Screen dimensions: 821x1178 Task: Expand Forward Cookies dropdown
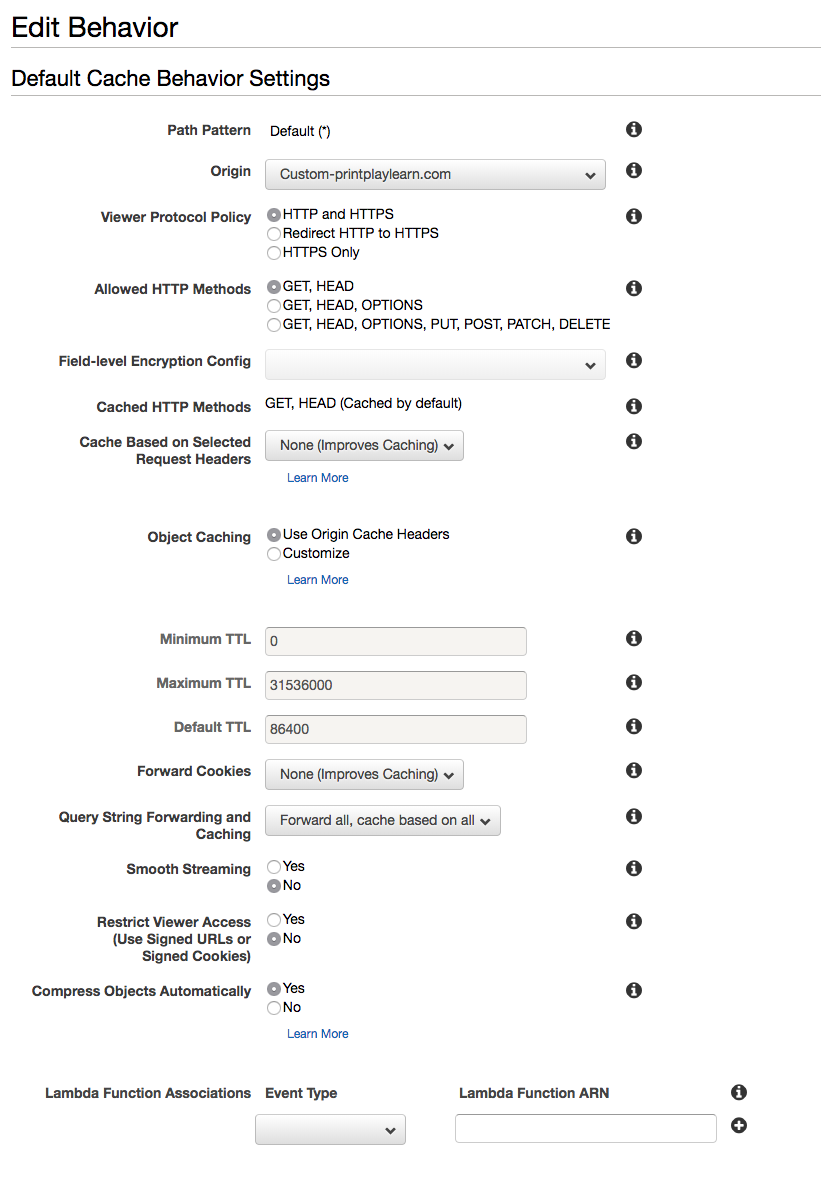tap(364, 774)
